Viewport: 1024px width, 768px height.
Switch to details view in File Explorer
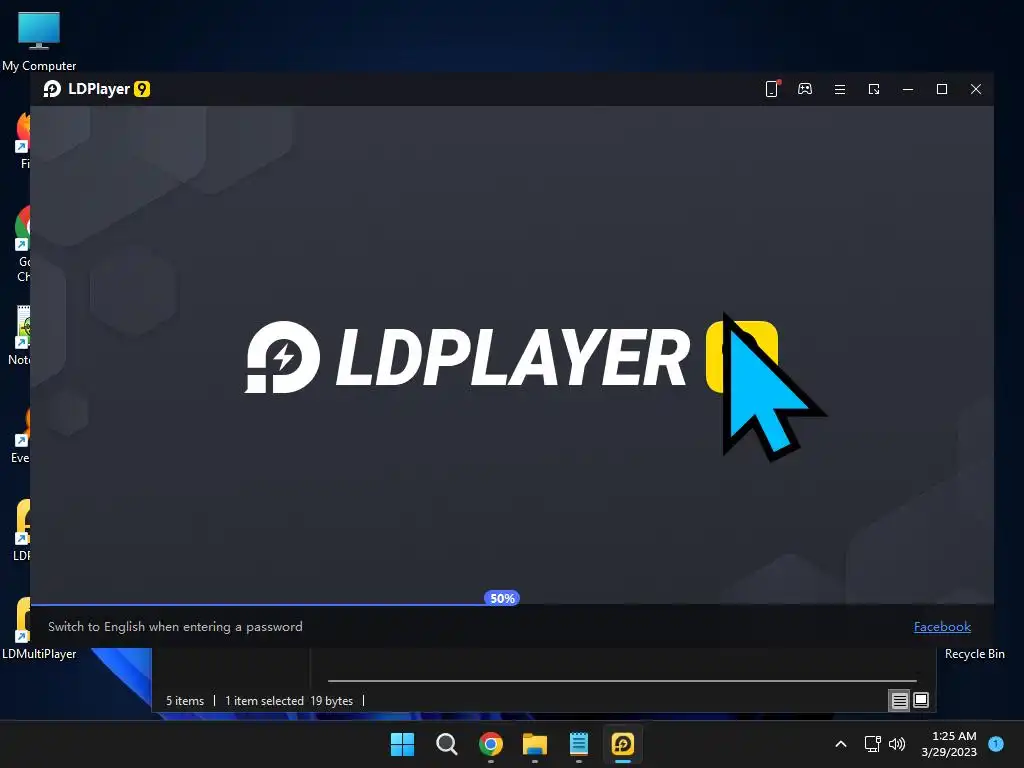[x=899, y=701]
